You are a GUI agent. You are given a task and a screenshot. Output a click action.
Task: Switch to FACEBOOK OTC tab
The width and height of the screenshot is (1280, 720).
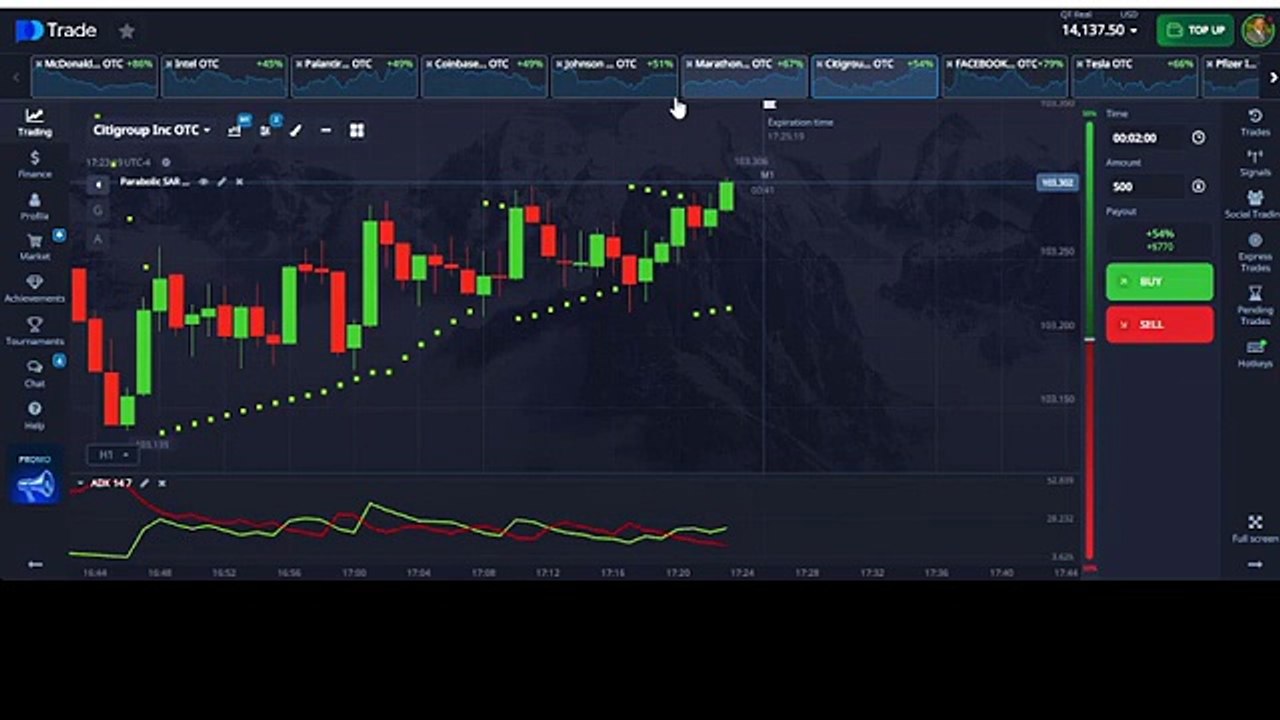click(x=1004, y=76)
